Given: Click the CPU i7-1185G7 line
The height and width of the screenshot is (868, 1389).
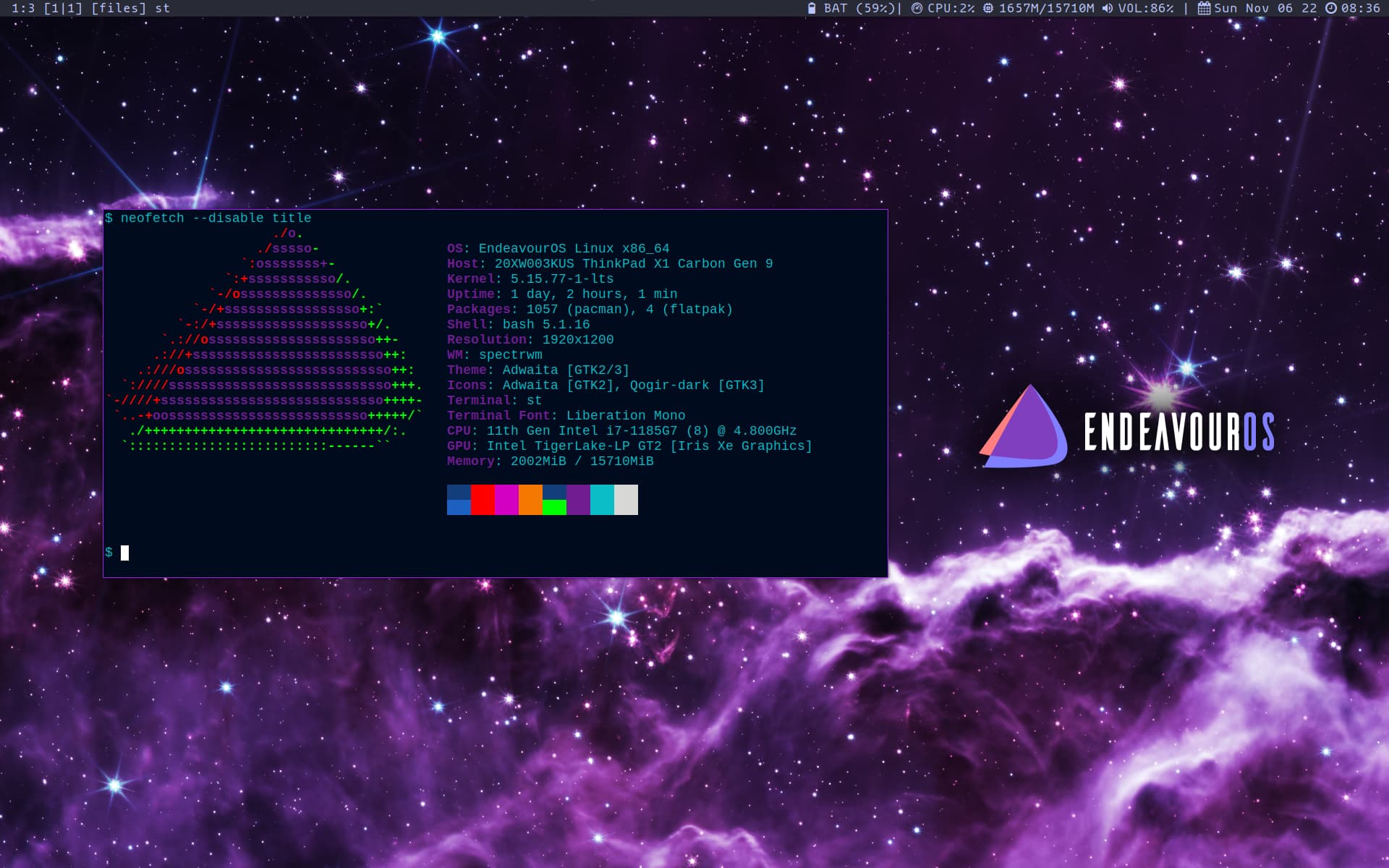Looking at the screenshot, I should point(621,430).
